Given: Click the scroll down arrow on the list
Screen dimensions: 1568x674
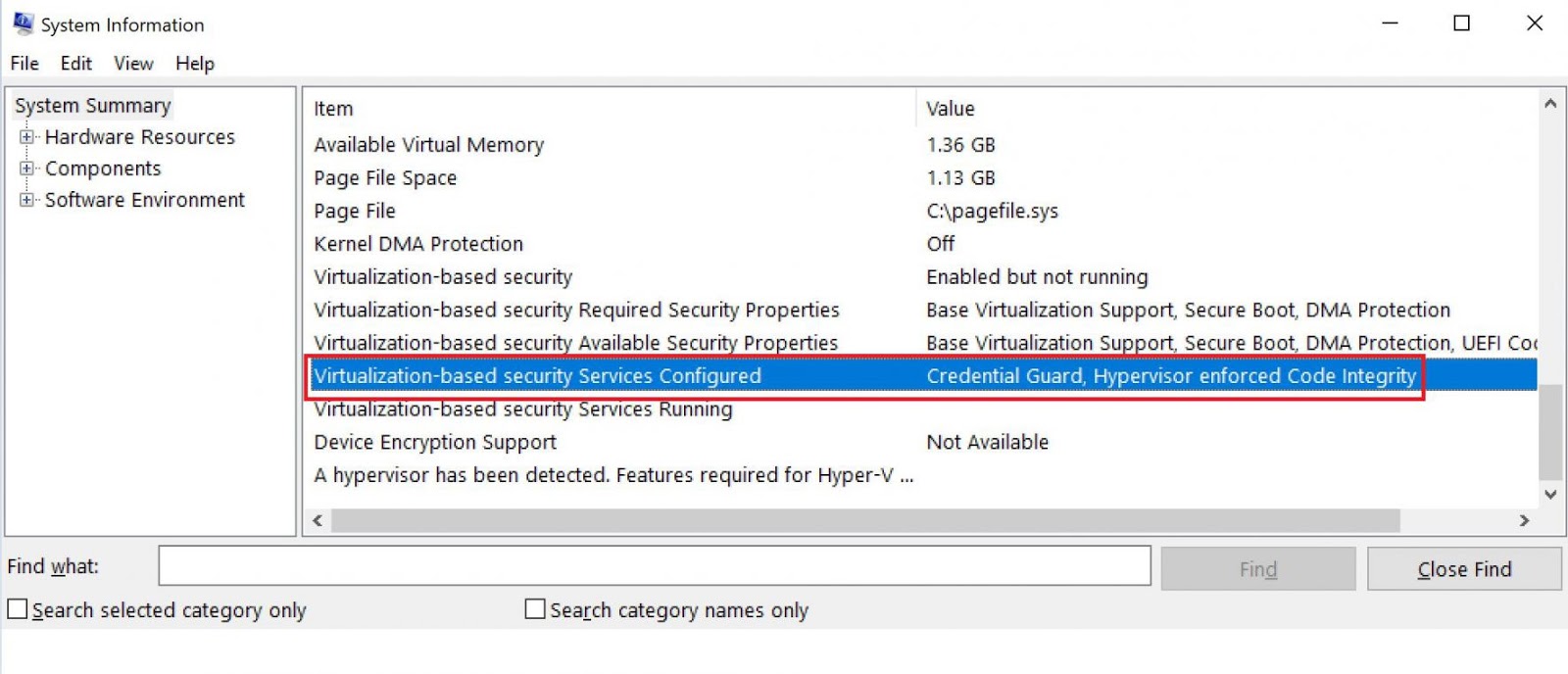Looking at the screenshot, I should point(1550,495).
